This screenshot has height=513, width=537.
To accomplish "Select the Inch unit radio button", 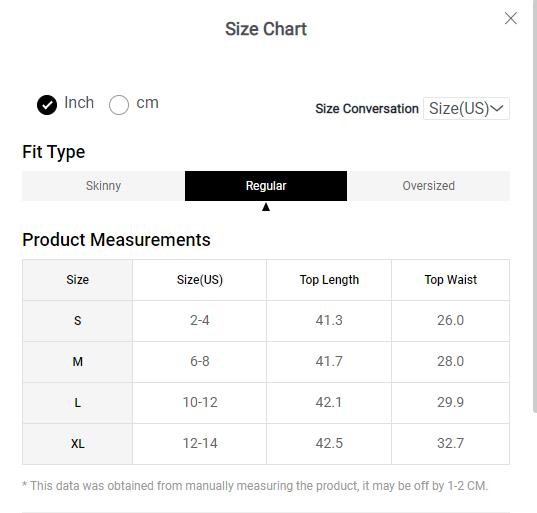I will tap(47, 104).
